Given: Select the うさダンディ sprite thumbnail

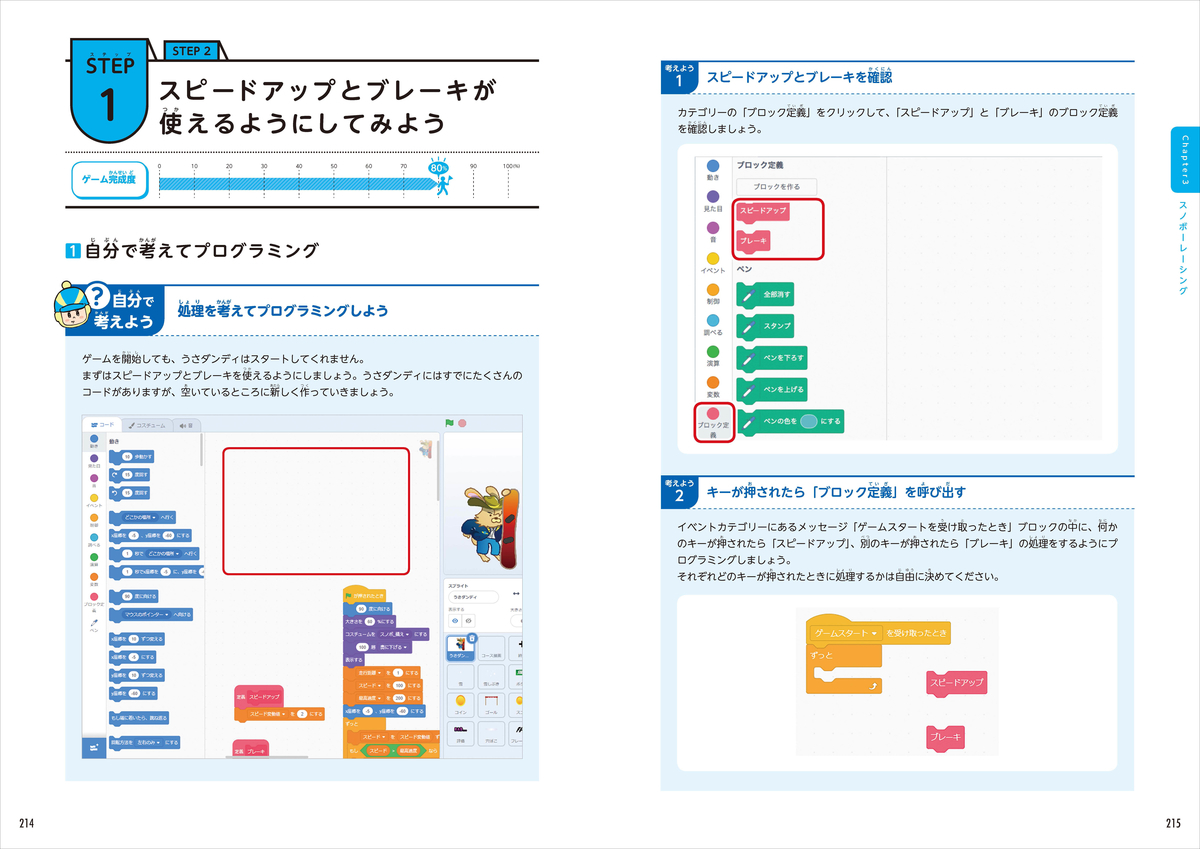Looking at the screenshot, I should click(460, 648).
